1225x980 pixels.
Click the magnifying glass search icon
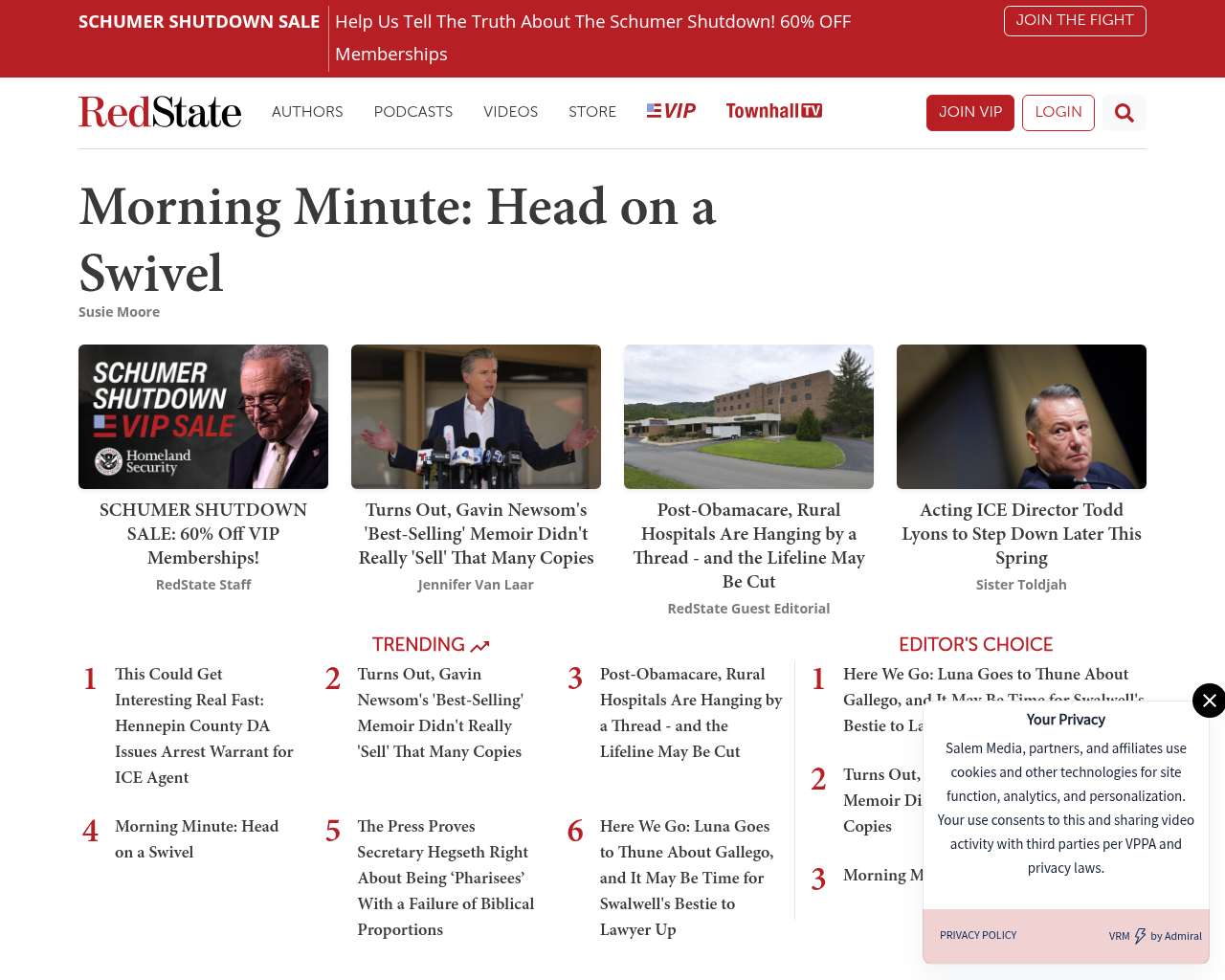pyautogui.click(x=1124, y=113)
